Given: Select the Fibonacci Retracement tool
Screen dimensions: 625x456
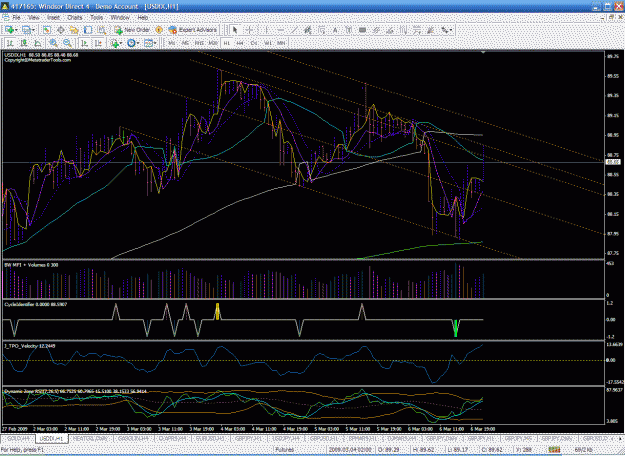Looking at the screenshot, I should point(321,30).
